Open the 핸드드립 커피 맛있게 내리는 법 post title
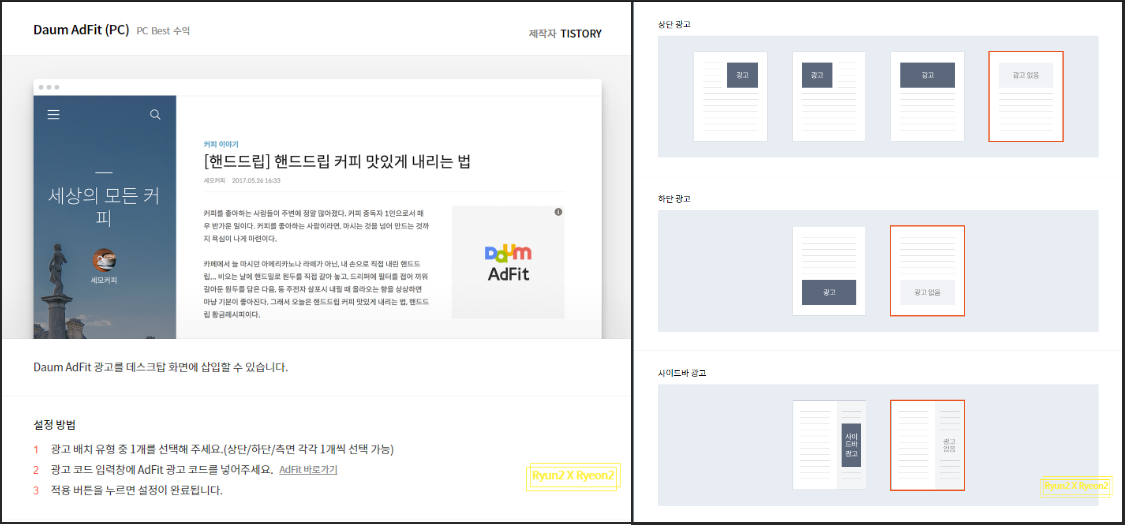The height and width of the screenshot is (525, 1125). (337, 161)
